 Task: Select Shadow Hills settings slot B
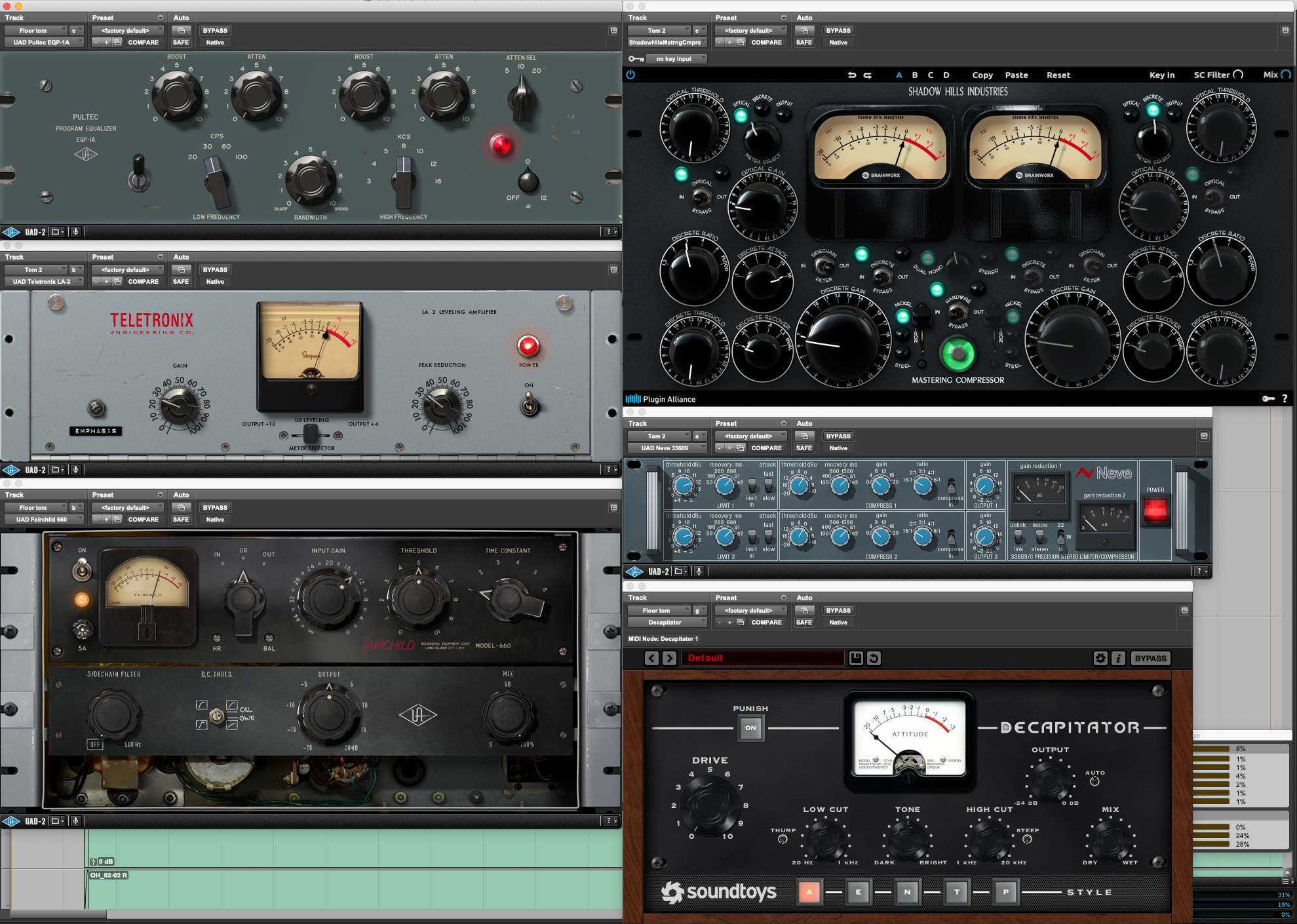point(915,75)
